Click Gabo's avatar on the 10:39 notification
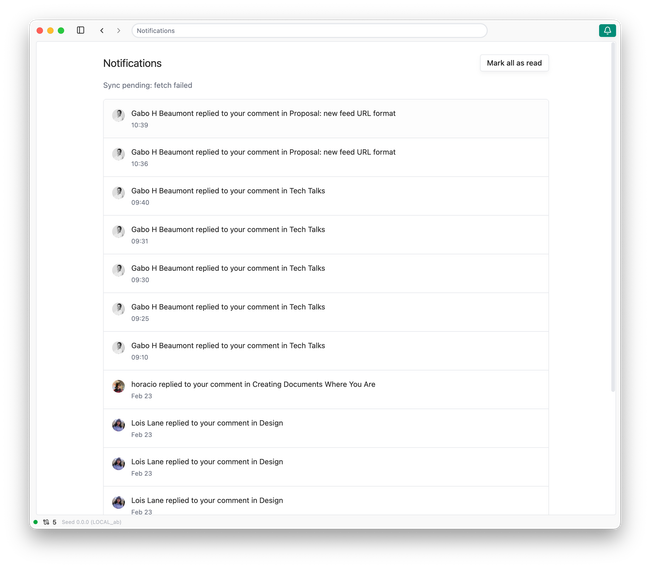The image size is (650, 568). [118, 115]
